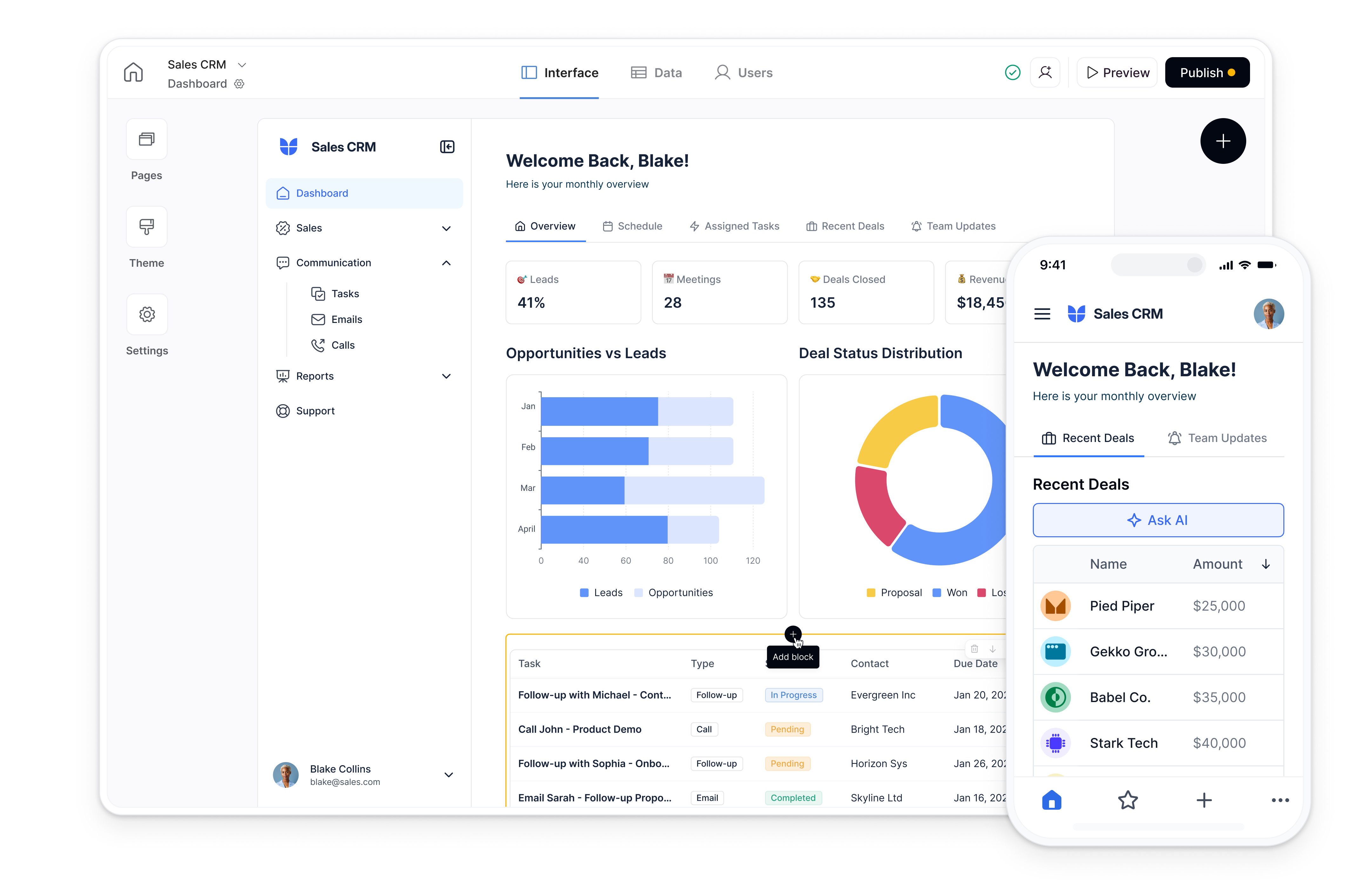Image resolution: width=1372 pixels, height=884 pixels.
Task: Open the mobile hamburger menu
Action: click(1042, 314)
